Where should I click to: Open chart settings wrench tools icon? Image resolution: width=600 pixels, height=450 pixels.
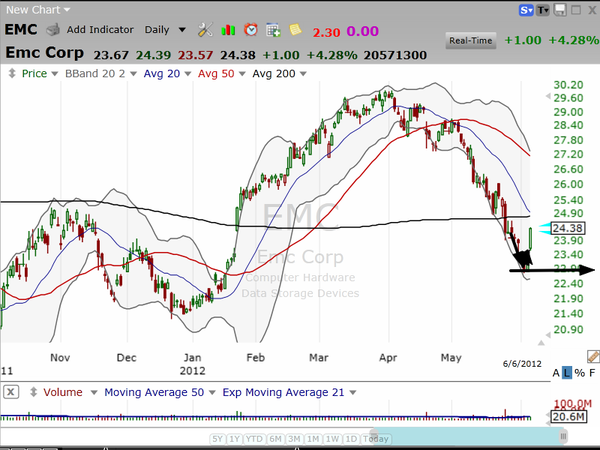coord(205,29)
